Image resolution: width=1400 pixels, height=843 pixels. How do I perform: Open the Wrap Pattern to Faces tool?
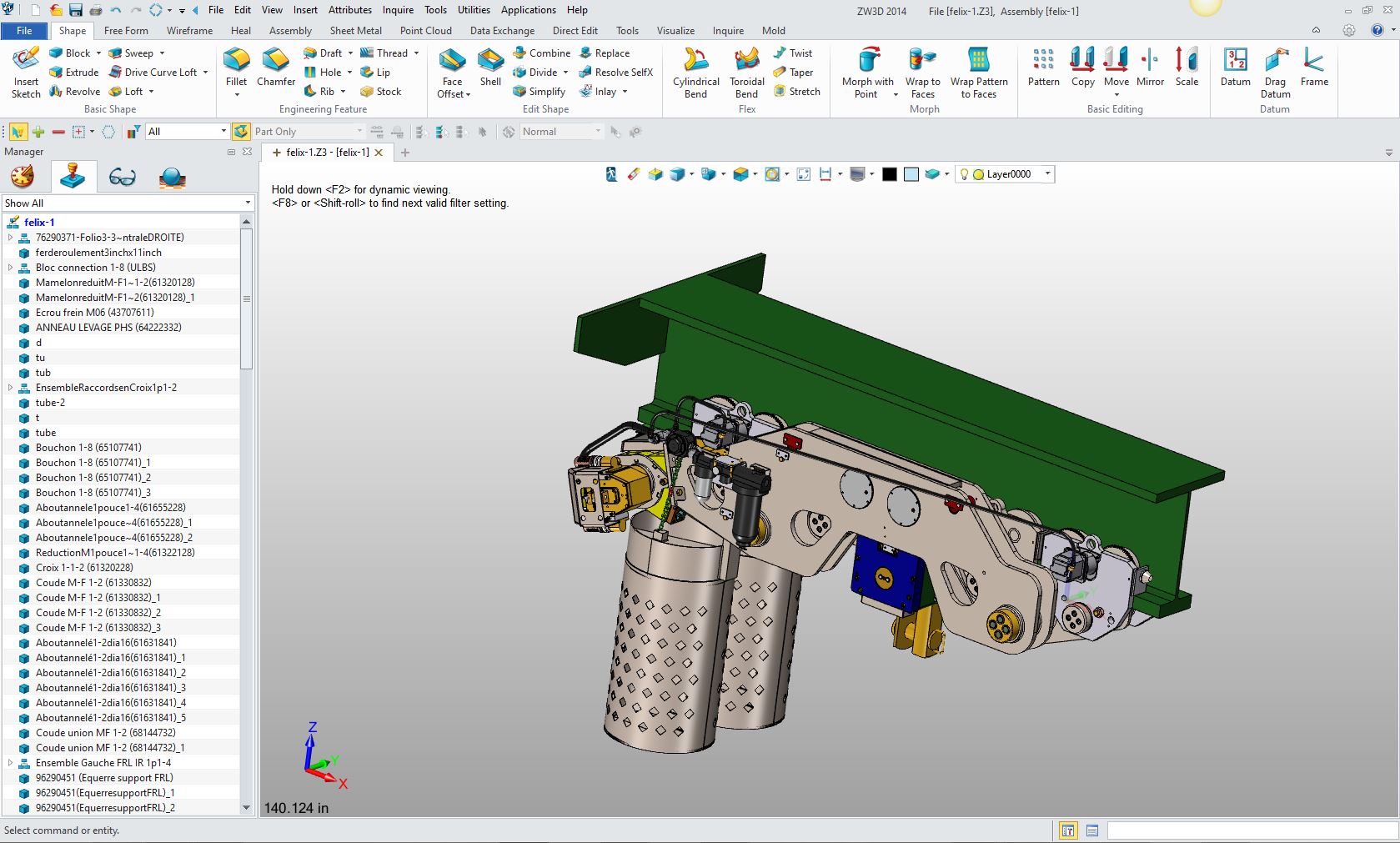[979, 72]
